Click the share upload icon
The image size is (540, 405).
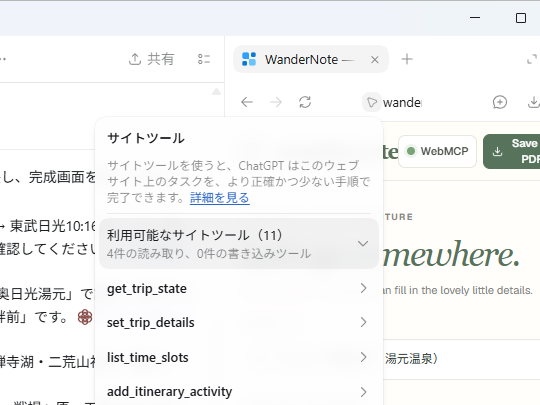pos(135,59)
